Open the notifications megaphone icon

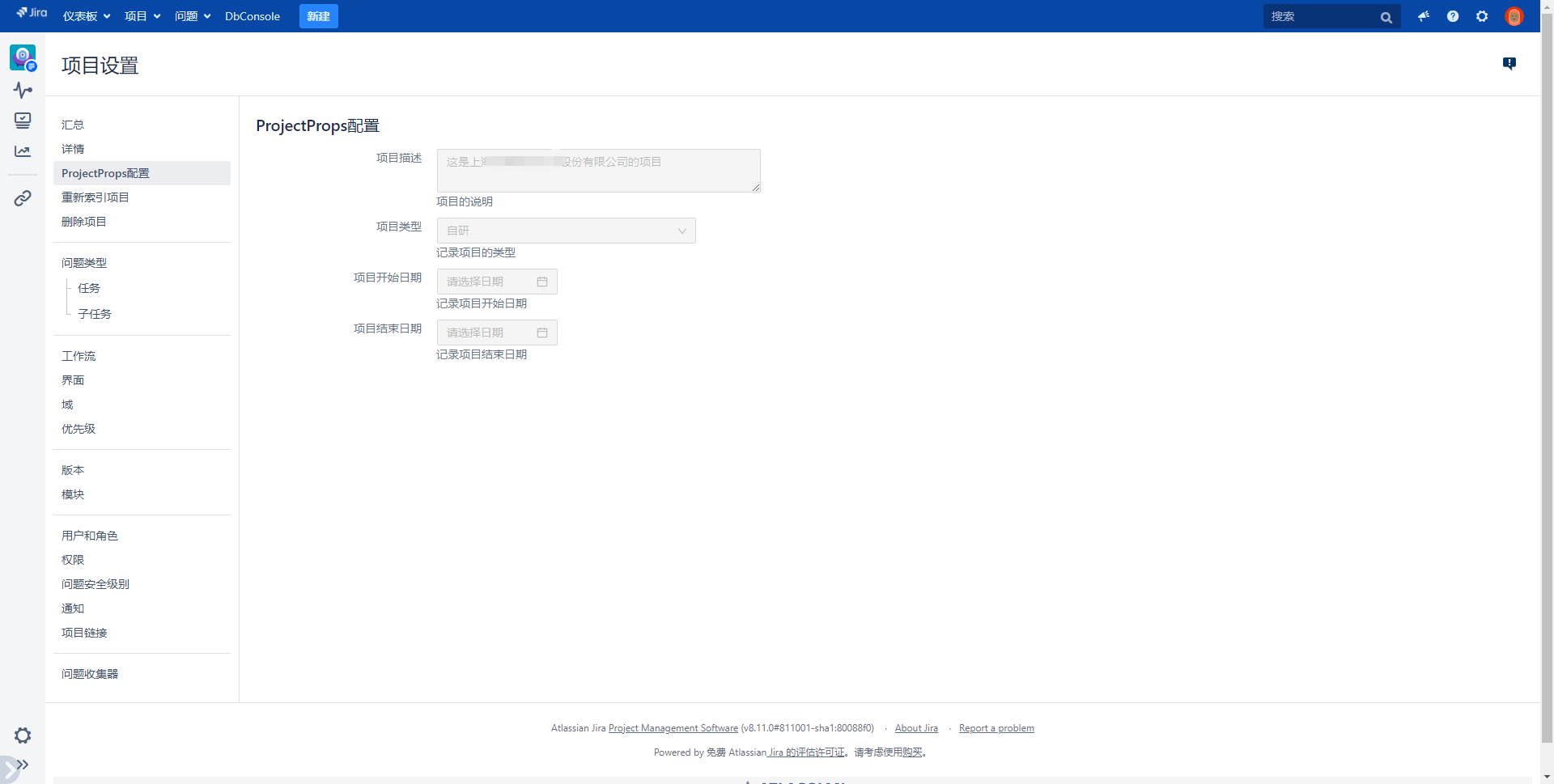[x=1424, y=16]
